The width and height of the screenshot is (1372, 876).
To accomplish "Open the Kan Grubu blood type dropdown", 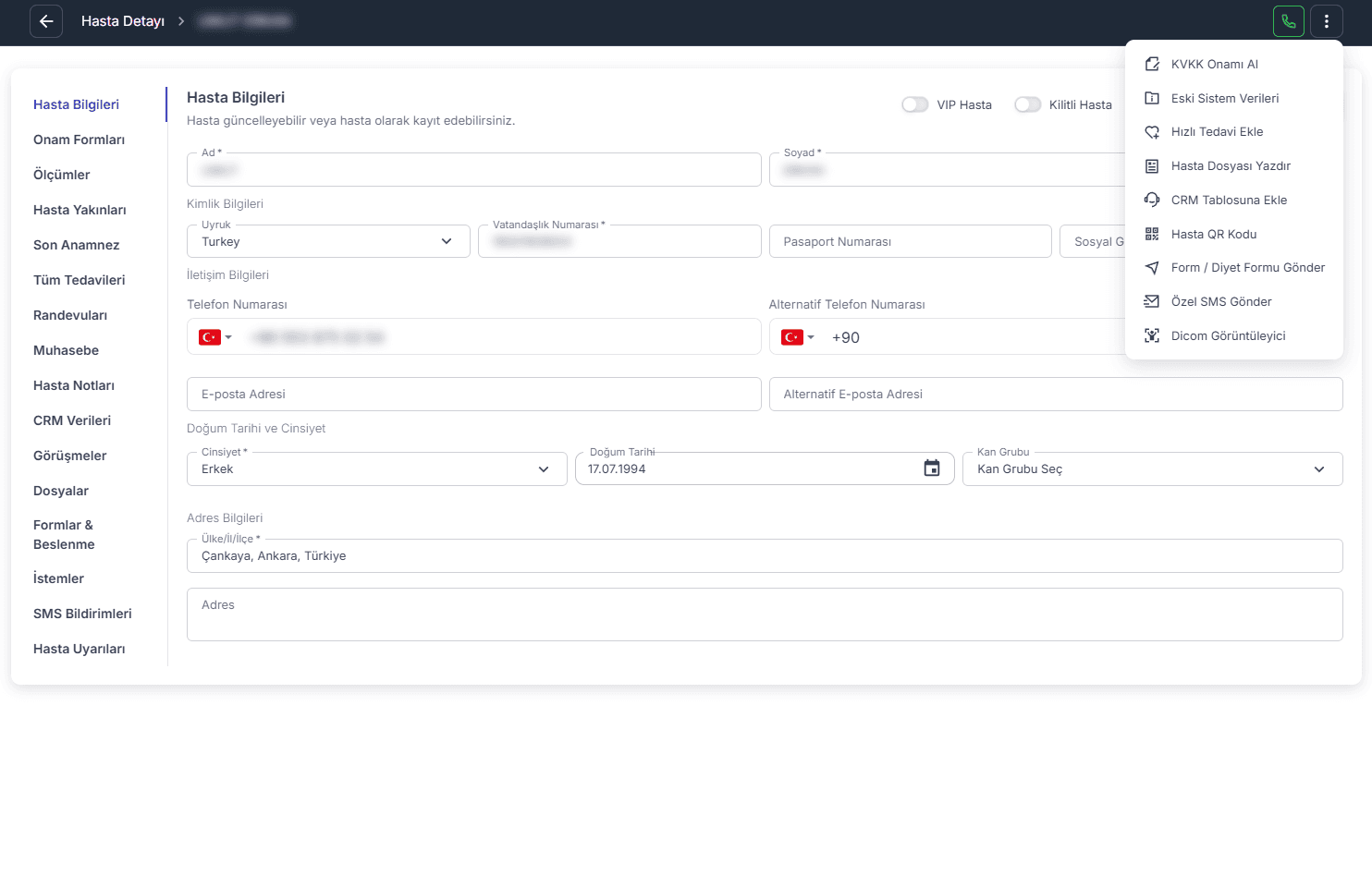I will pos(1153,468).
